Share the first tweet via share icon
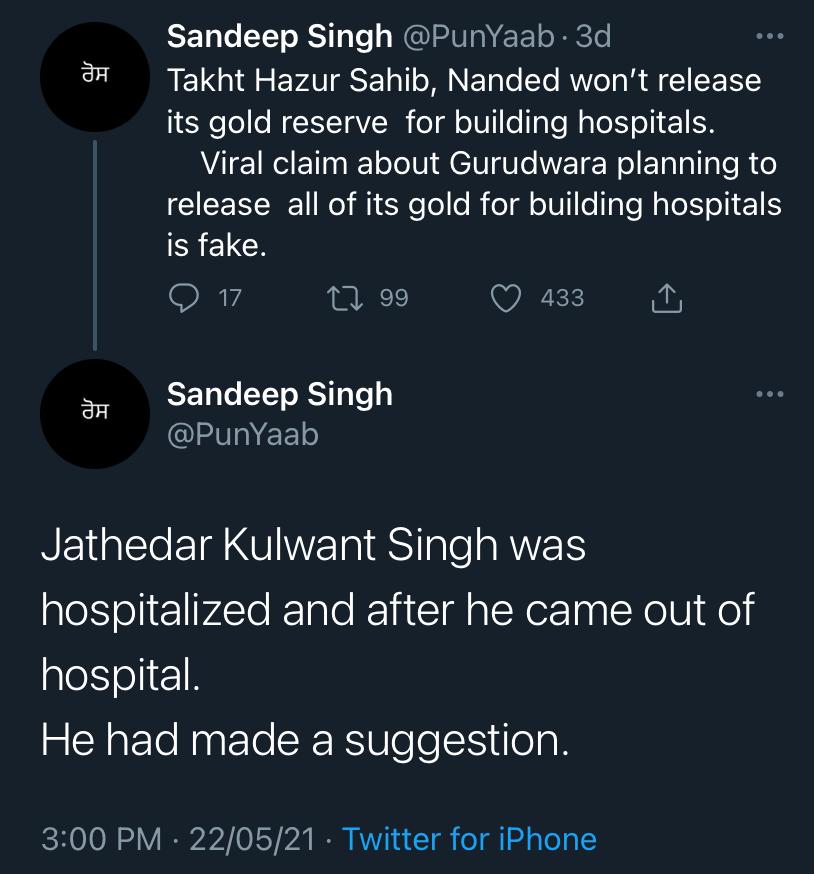 (x=667, y=298)
